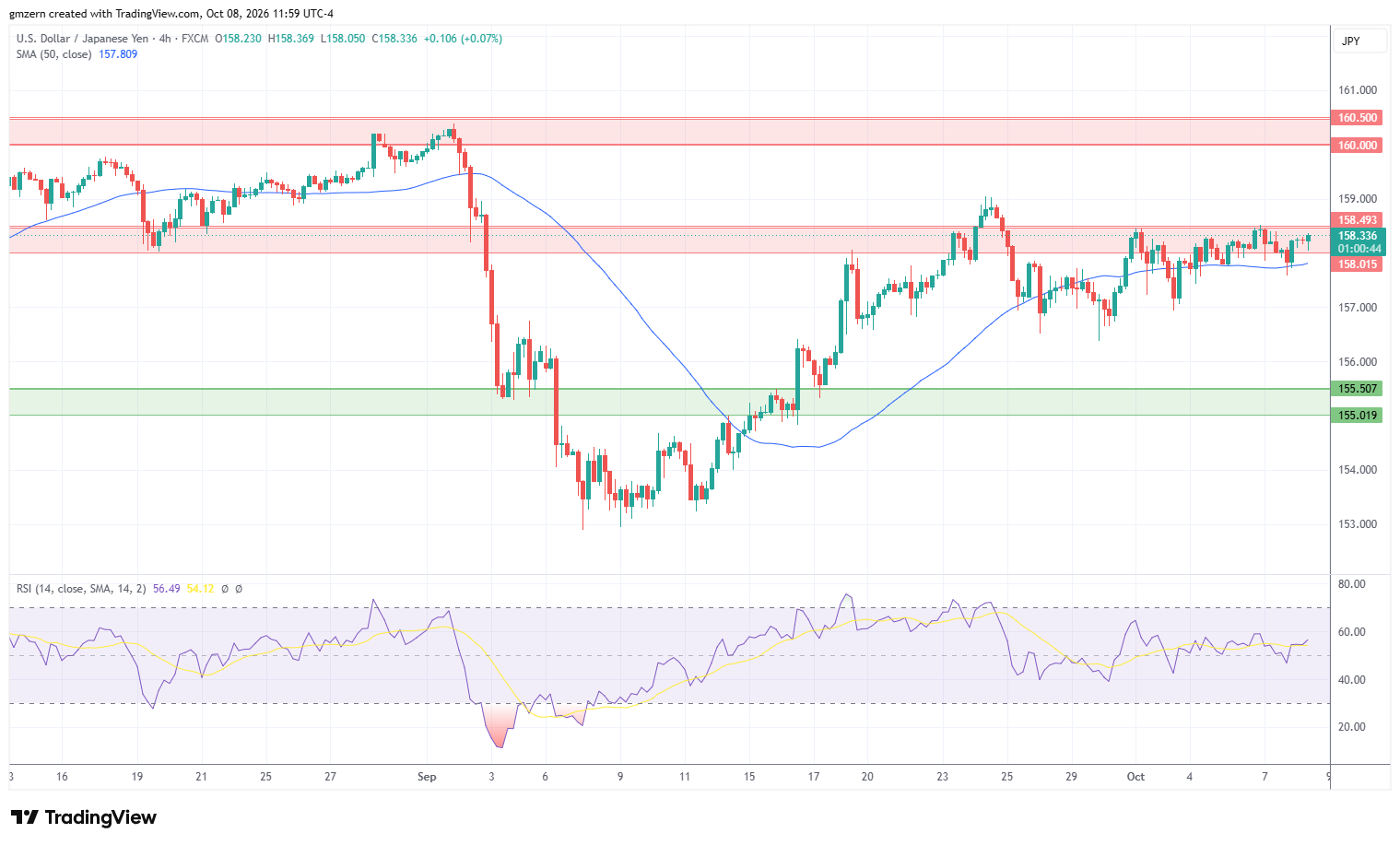The height and width of the screenshot is (845, 1400).
Task: Click the 160.000 price label
Action: tap(1357, 146)
